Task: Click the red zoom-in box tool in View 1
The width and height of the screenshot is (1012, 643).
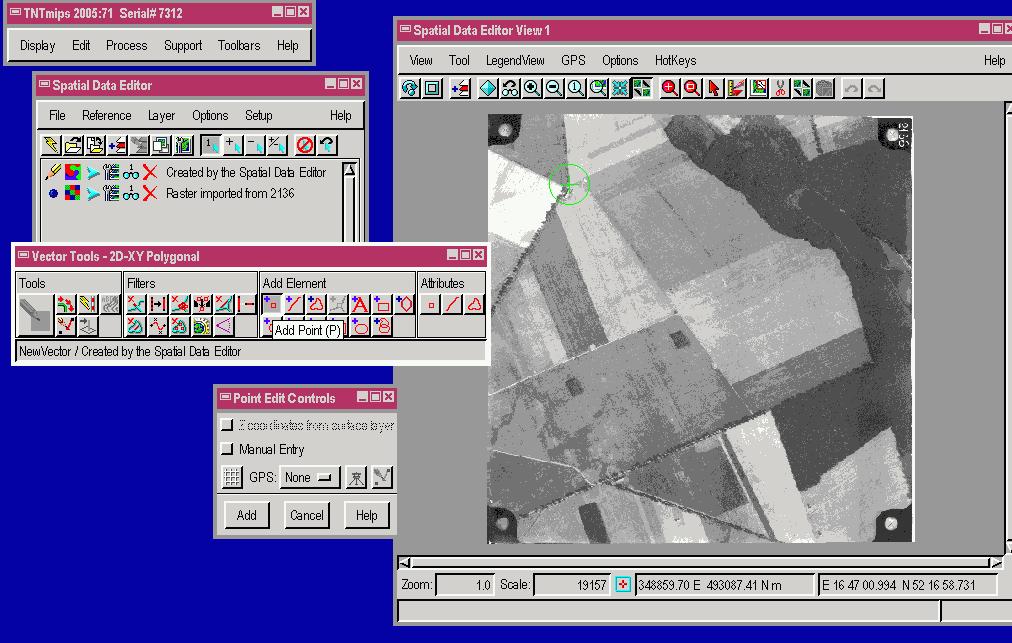Action: pyautogui.click(x=669, y=88)
